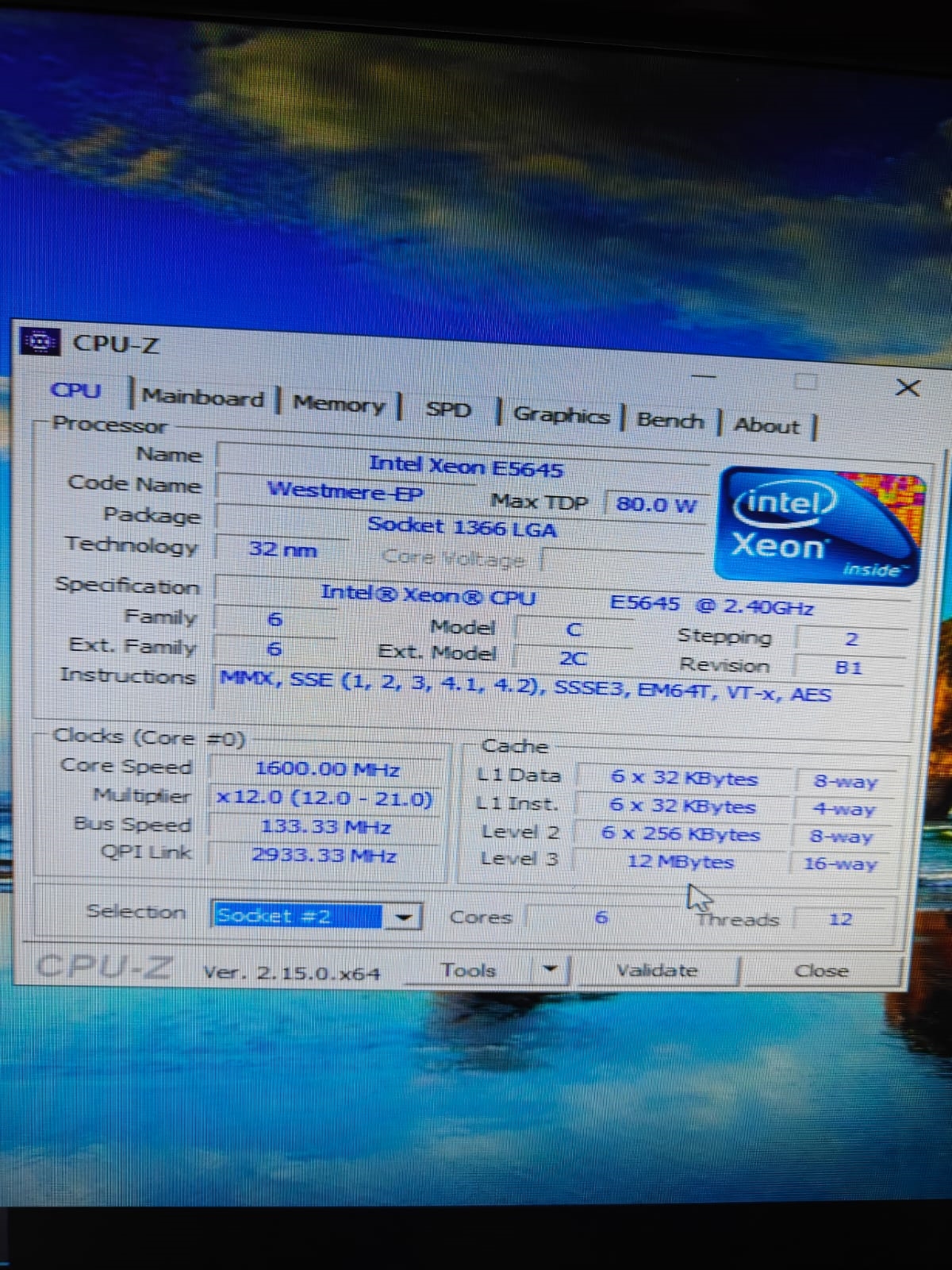Click the QPI Link 2933.33 MHz value
952x1270 pixels.
[324, 856]
